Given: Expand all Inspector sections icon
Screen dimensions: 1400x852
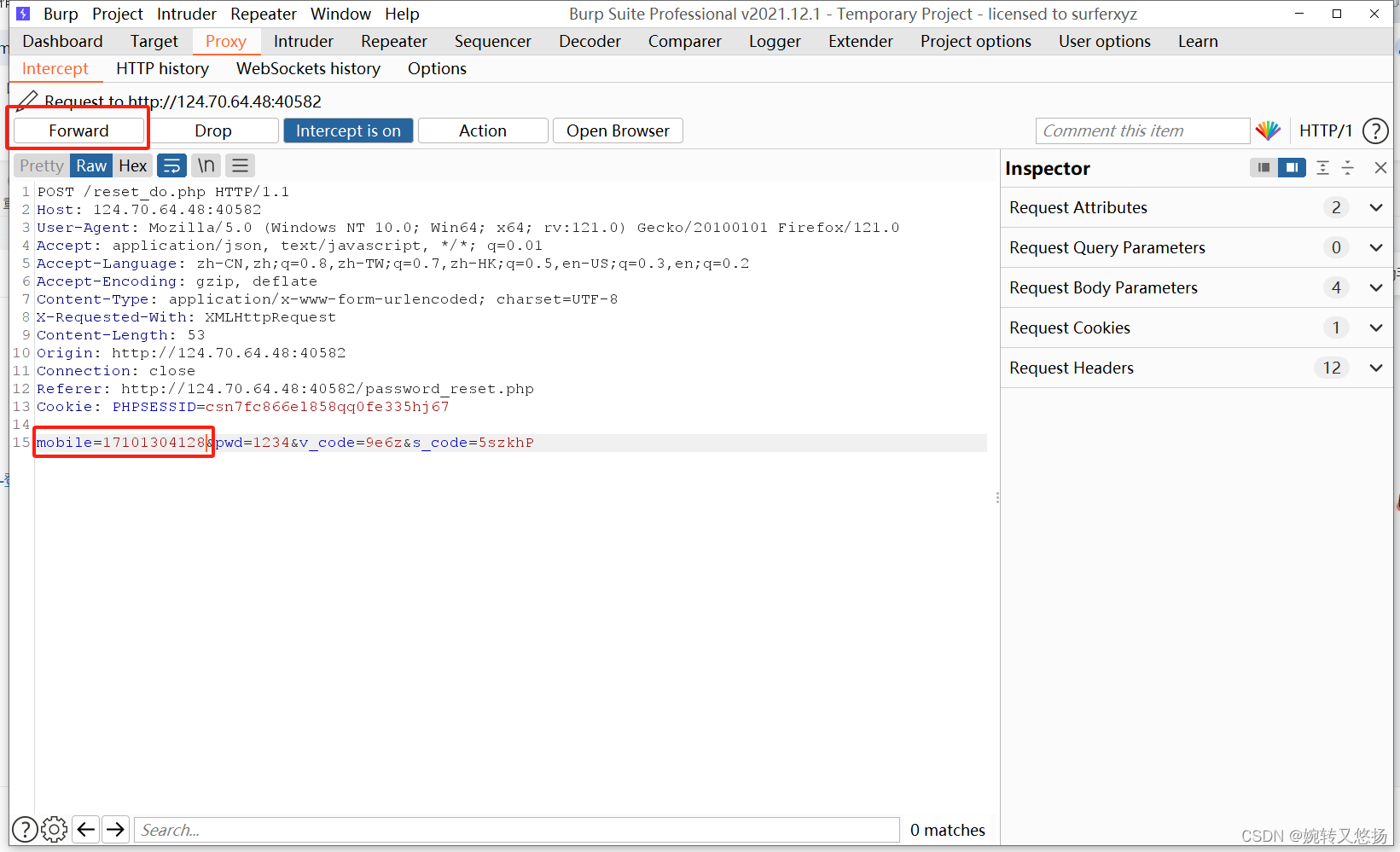Looking at the screenshot, I should point(1322,168).
